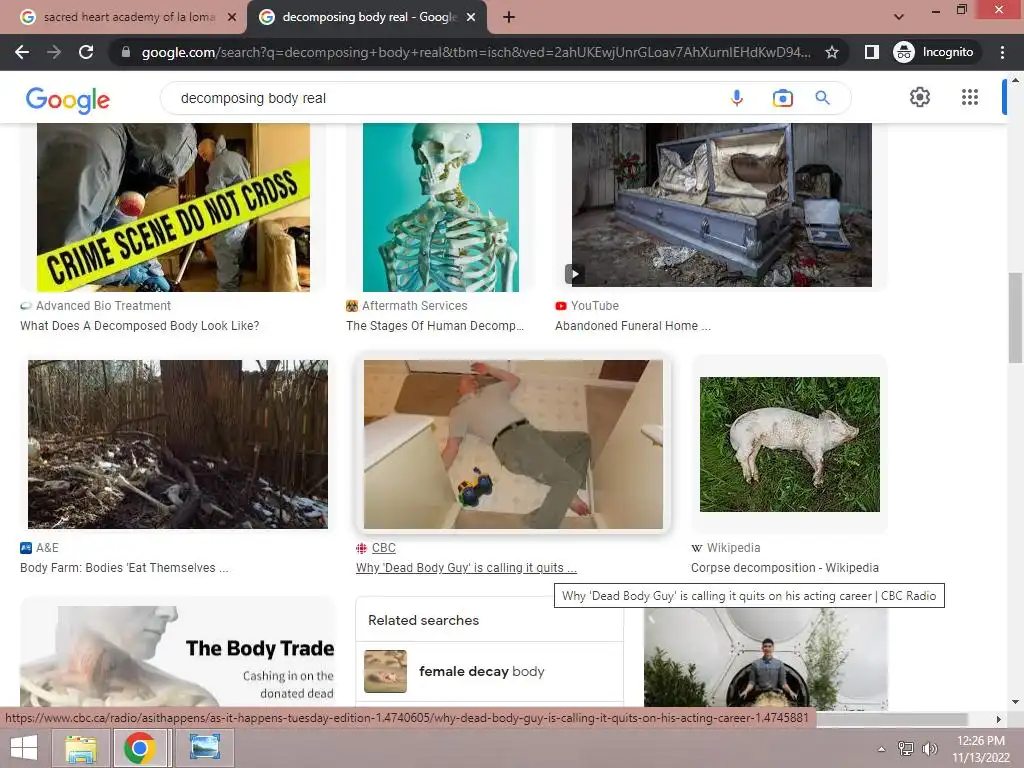Open the CBC source link
Viewport: 1024px width, 768px height.
click(376, 548)
